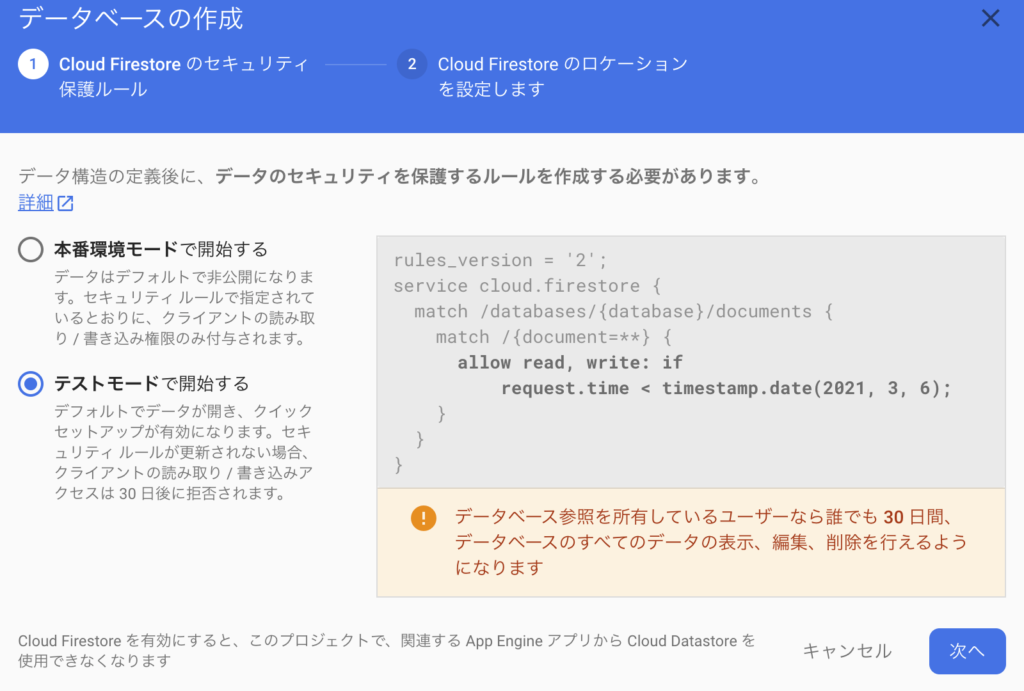Select the 本番環境モード radio button
The image size is (1024, 691).
[31, 250]
